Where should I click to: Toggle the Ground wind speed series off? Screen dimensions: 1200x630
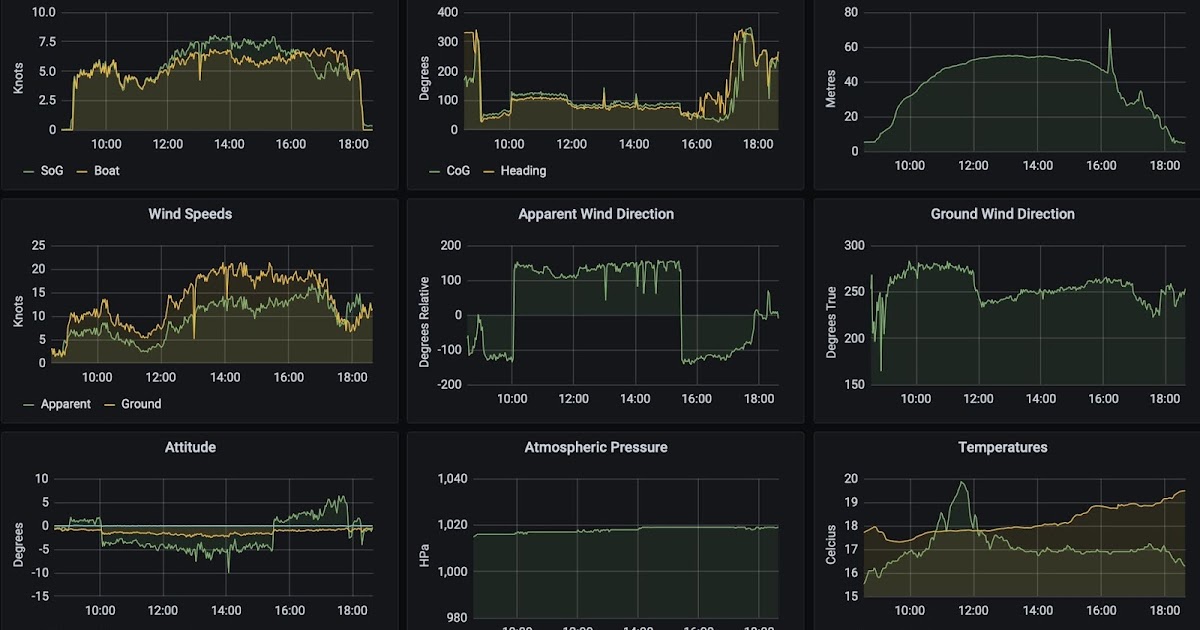click(x=141, y=403)
